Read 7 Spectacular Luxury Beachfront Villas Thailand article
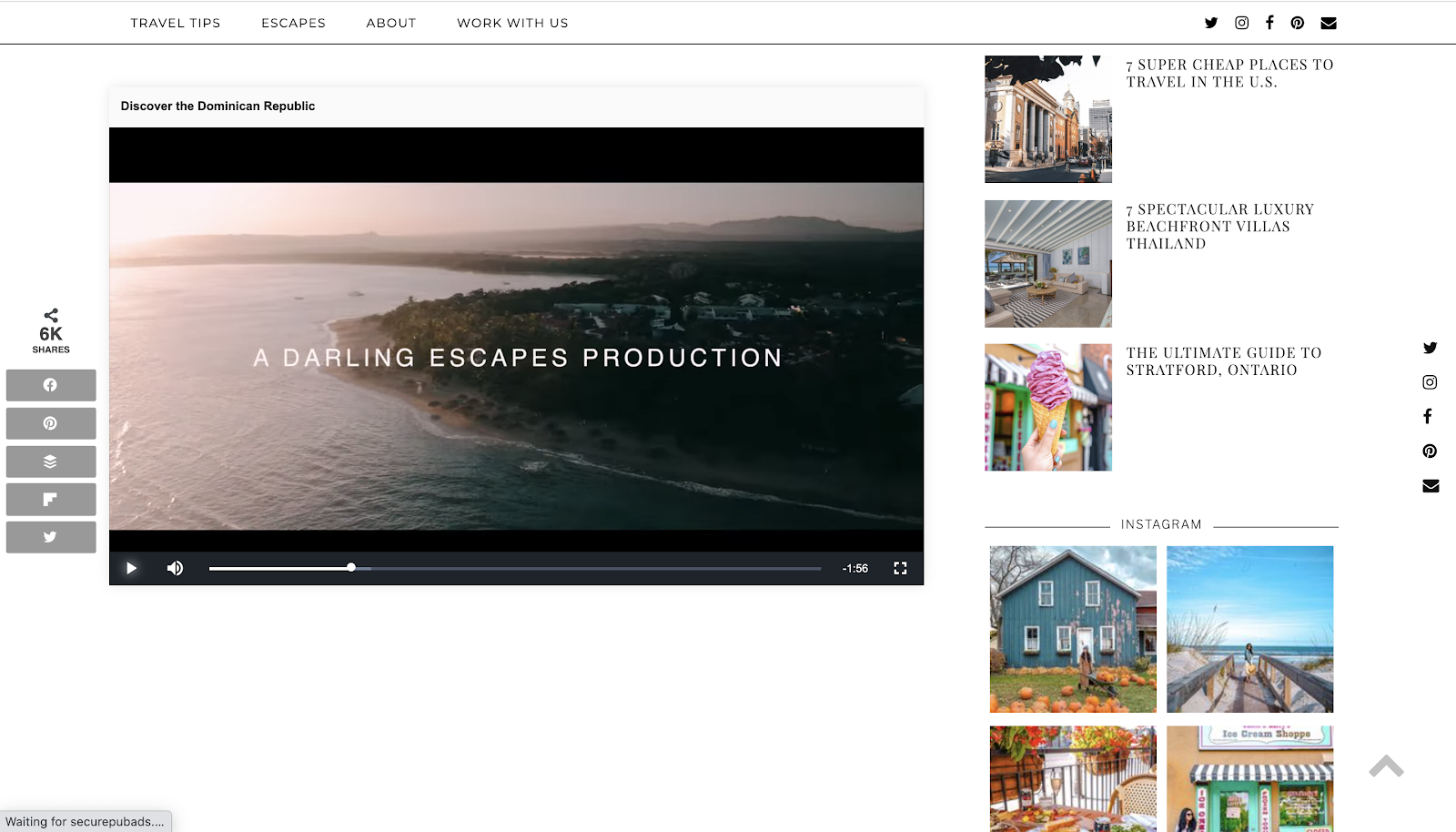The height and width of the screenshot is (832, 1456). pos(1220,226)
